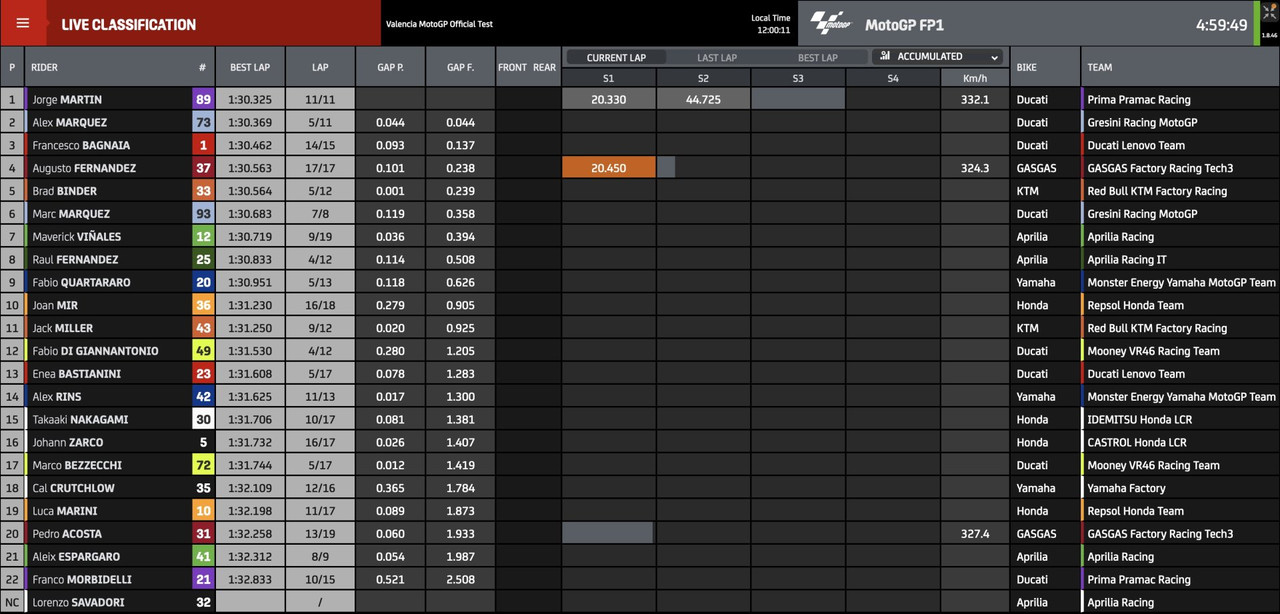Viewport: 1280px width, 614px height.
Task: Click the GAP P. column header
Action: [x=390, y=67]
